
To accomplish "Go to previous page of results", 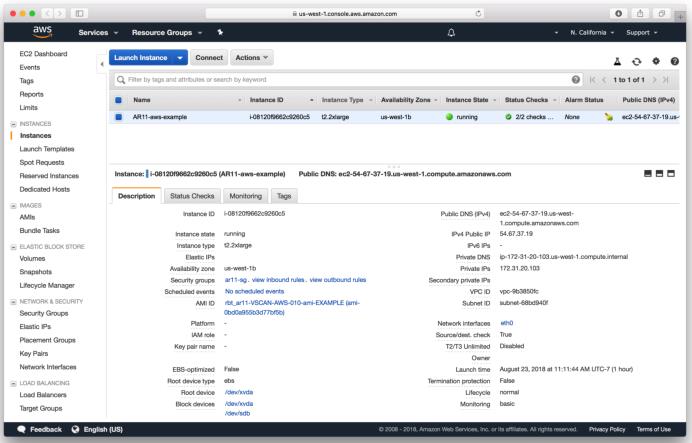I will point(604,80).
